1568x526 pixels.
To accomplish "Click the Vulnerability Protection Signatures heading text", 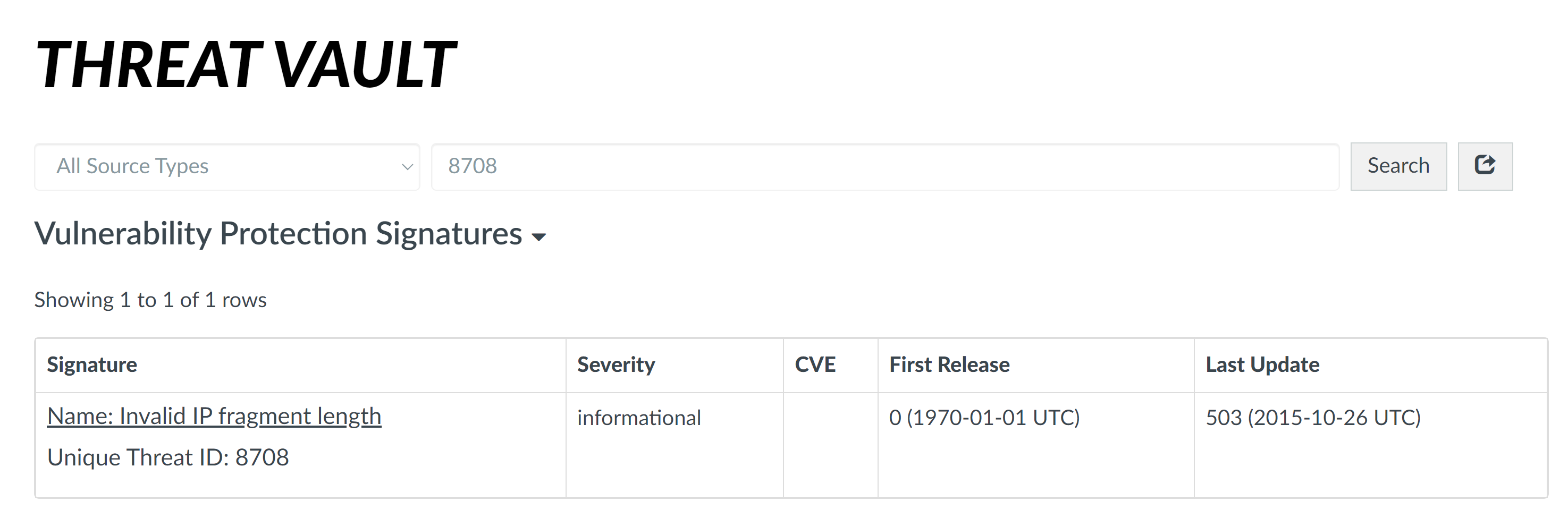I will [277, 234].
